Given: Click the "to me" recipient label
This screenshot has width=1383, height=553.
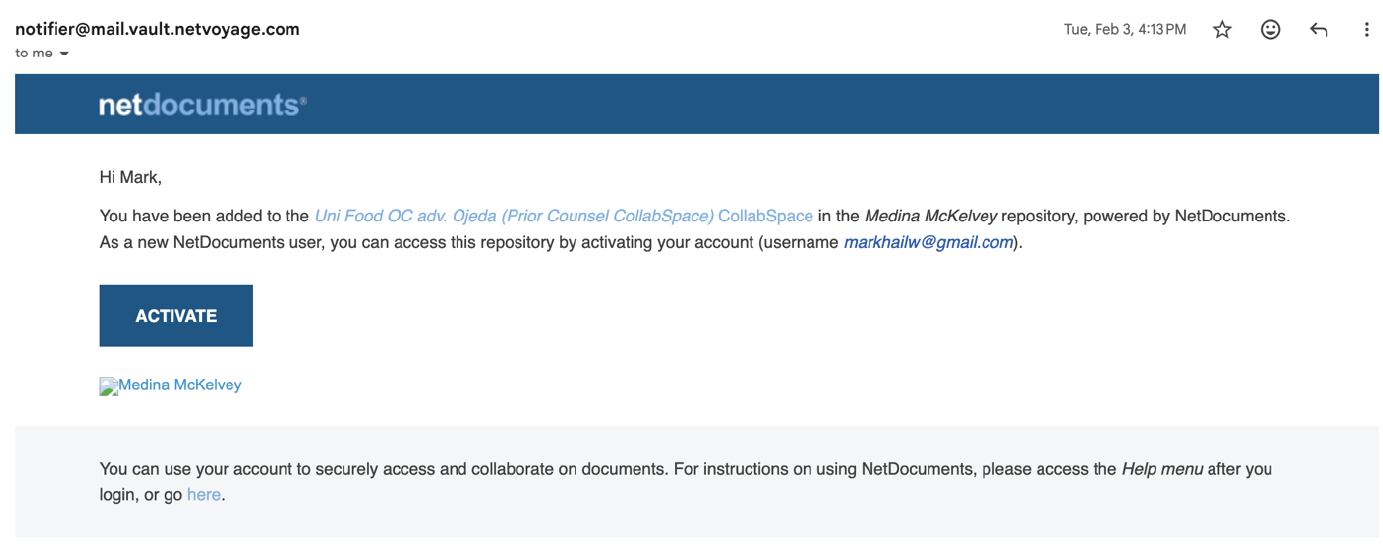Looking at the screenshot, I should coord(34,53).
